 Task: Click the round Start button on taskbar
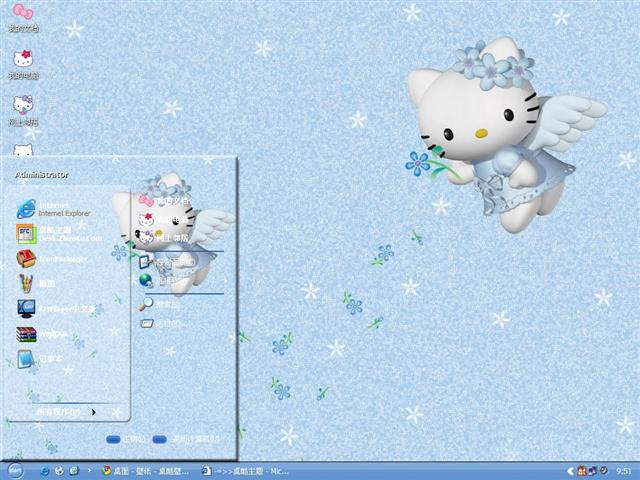(x=15, y=471)
